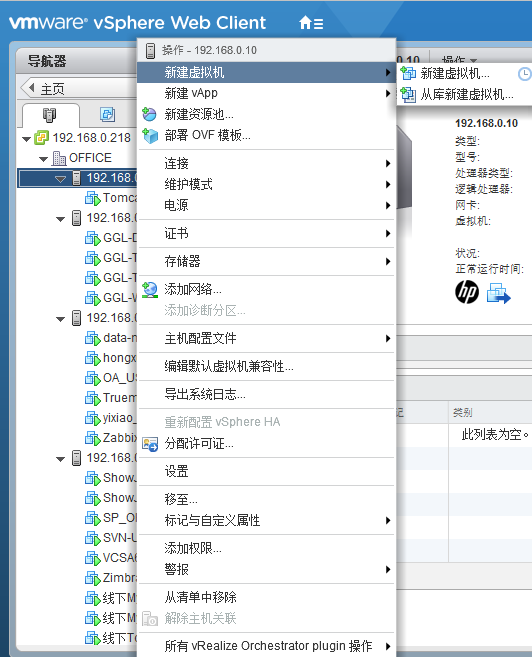
Task: Collapse the OFFICE datacenter node
Action: 43,159
